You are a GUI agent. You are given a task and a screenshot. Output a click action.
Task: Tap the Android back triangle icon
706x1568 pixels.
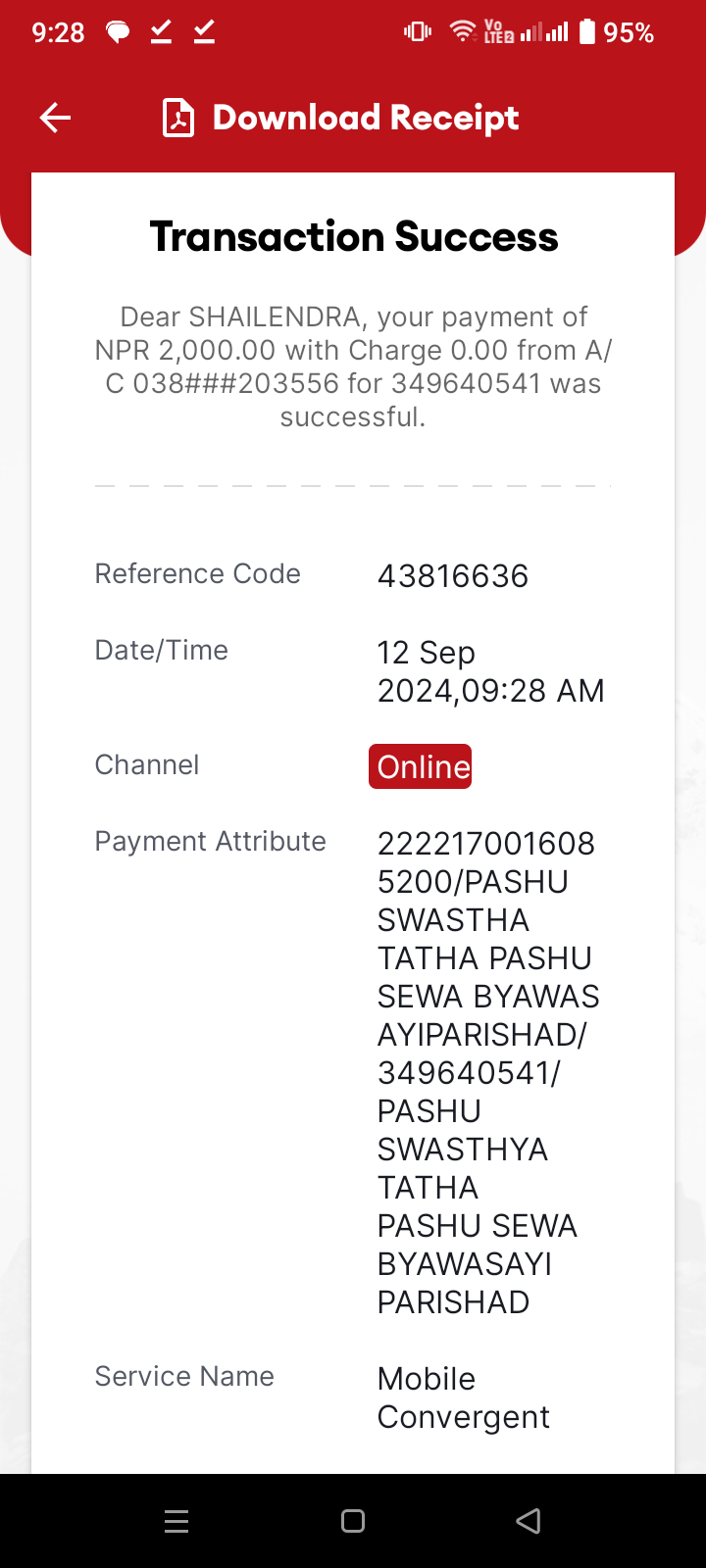[x=529, y=1521]
